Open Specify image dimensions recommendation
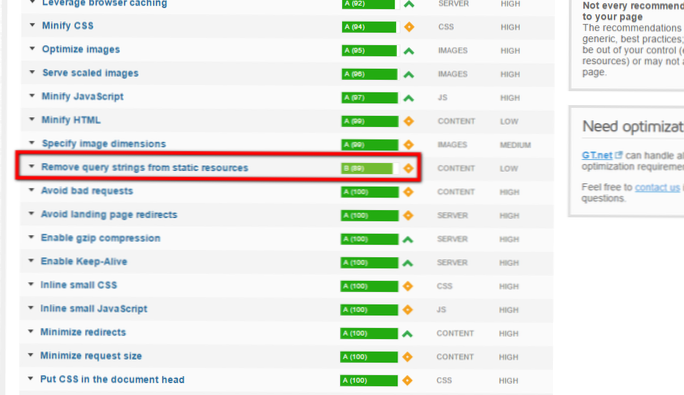The height and width of the screenshot is (395, 684). pos(104,144)
